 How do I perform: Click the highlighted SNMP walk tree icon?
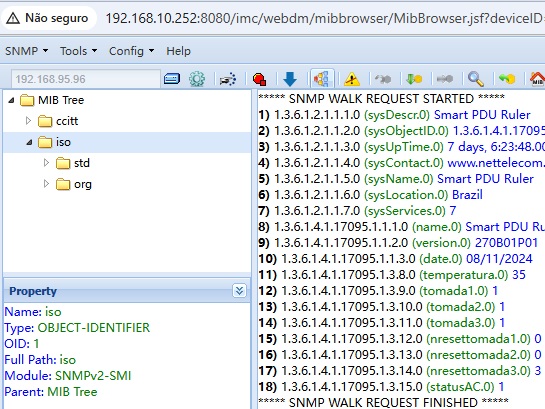pyautogui.click(x=322, y=79)
